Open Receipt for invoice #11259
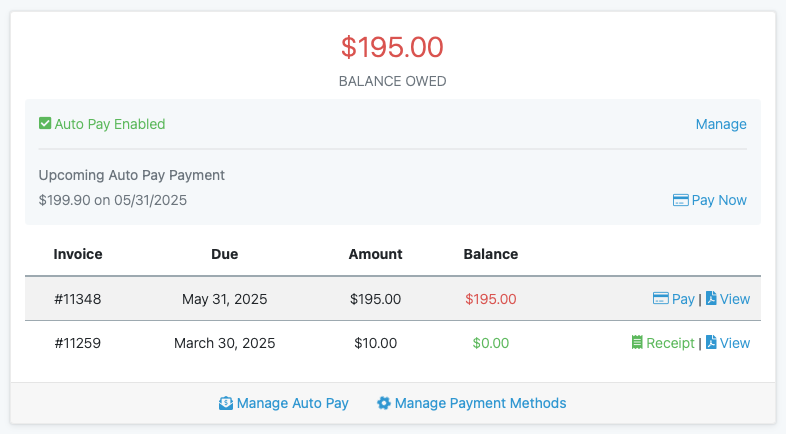 coord(670,343)
